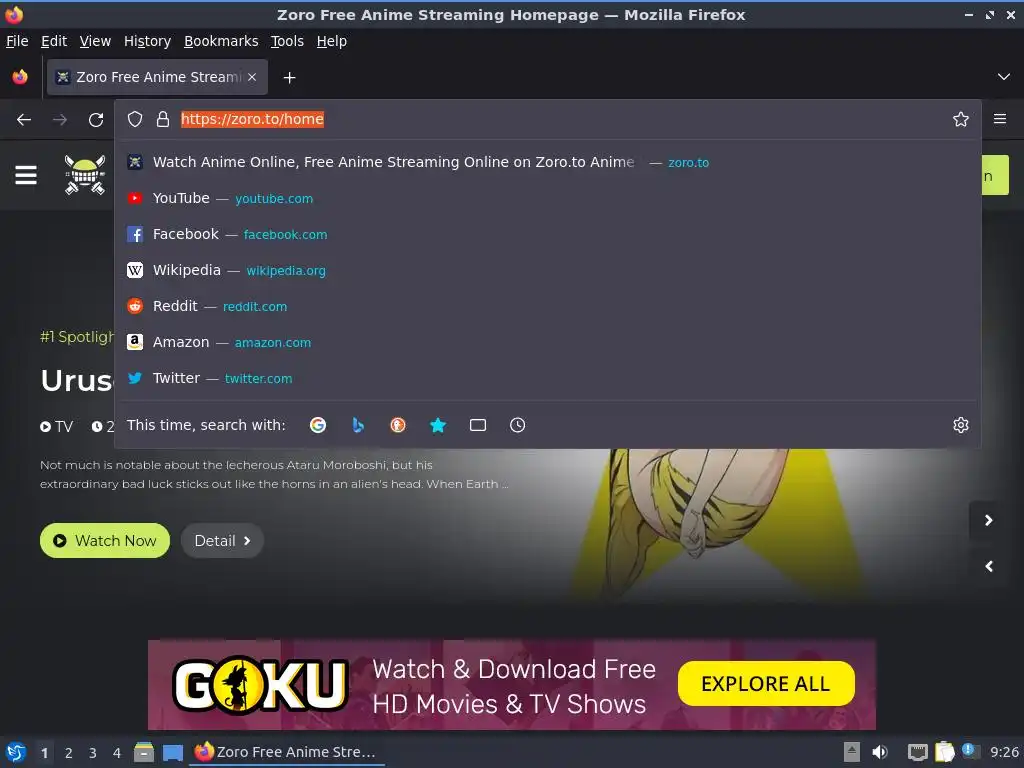Open the volume tray icon
The image size is (1024, 768).
pyautogui.click(x=880, y=752)
